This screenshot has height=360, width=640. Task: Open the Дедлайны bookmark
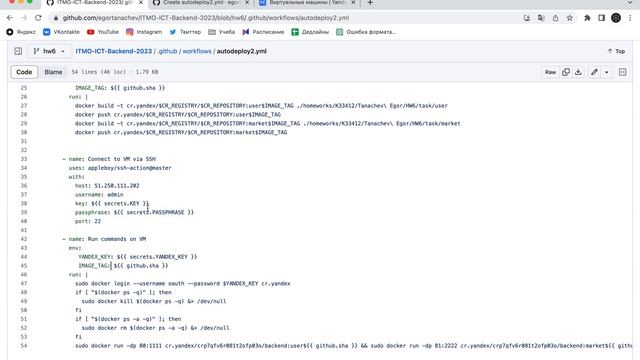click(310, 32)
